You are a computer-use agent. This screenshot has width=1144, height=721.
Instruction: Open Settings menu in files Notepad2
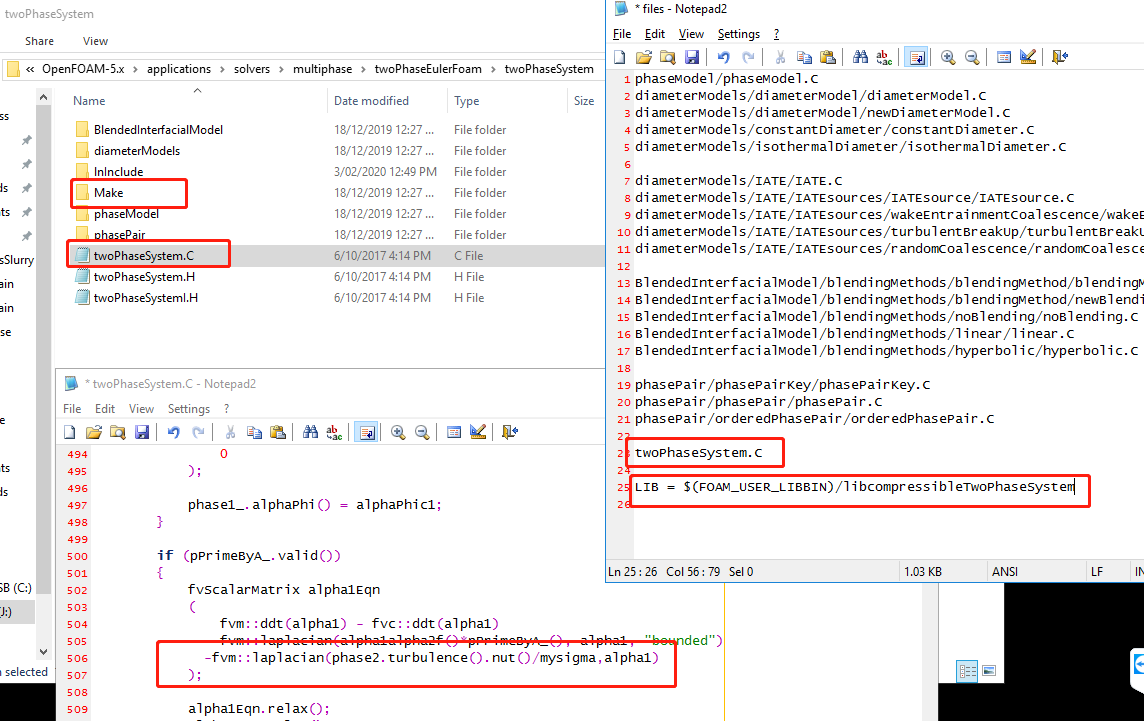click(739, 34)
